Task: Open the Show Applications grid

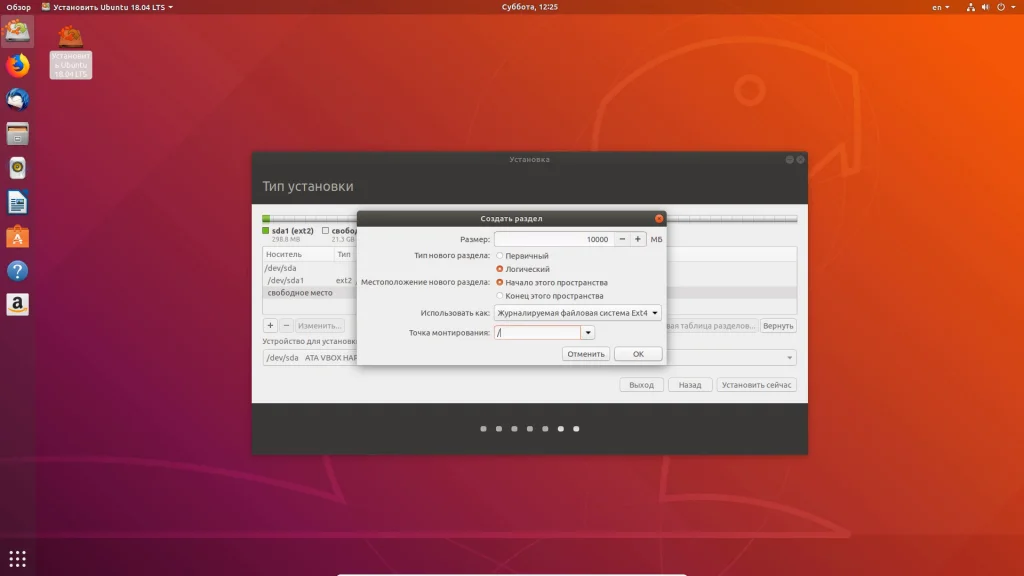Action: (17, 558)
